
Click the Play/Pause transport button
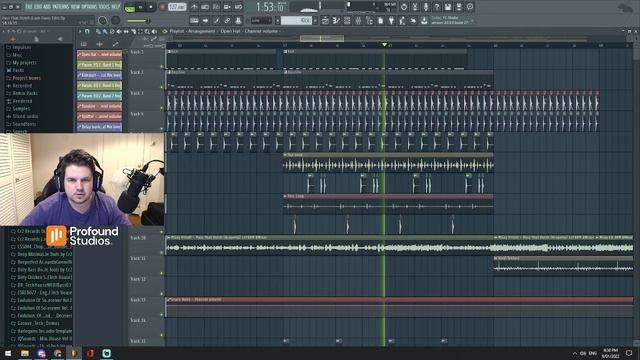pos(140,7)
